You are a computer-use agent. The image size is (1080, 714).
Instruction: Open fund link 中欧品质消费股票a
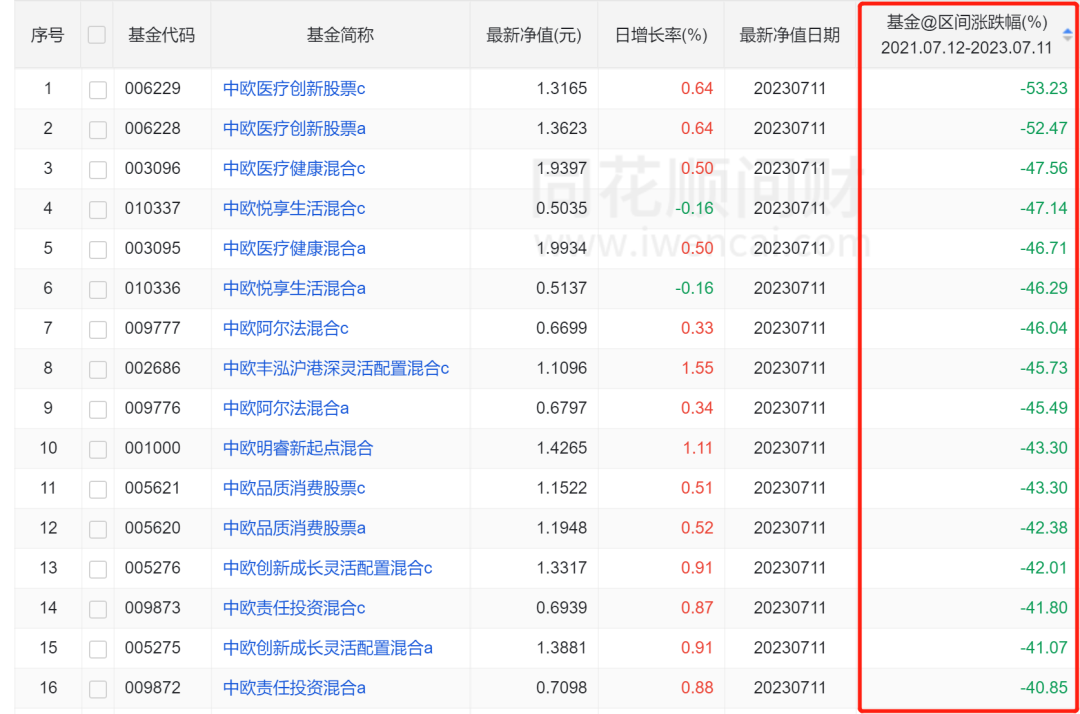294,528
